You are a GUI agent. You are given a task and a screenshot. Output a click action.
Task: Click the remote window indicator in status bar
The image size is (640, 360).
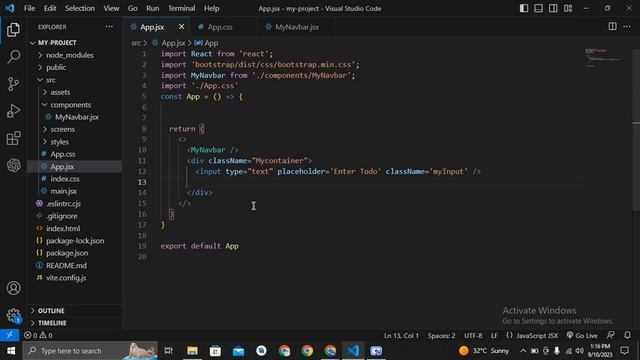9,335
